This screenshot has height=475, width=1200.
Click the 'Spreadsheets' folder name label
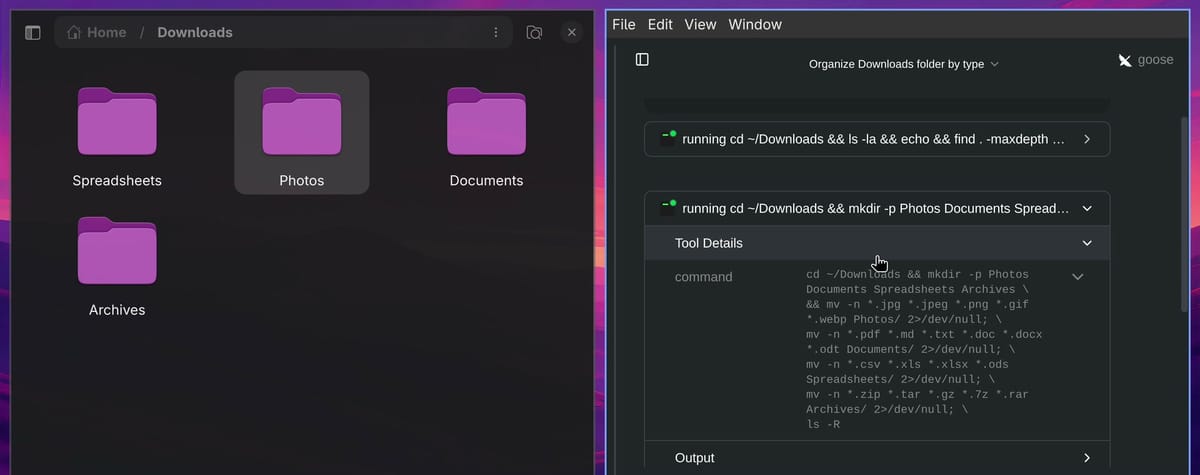pos(117,181)
